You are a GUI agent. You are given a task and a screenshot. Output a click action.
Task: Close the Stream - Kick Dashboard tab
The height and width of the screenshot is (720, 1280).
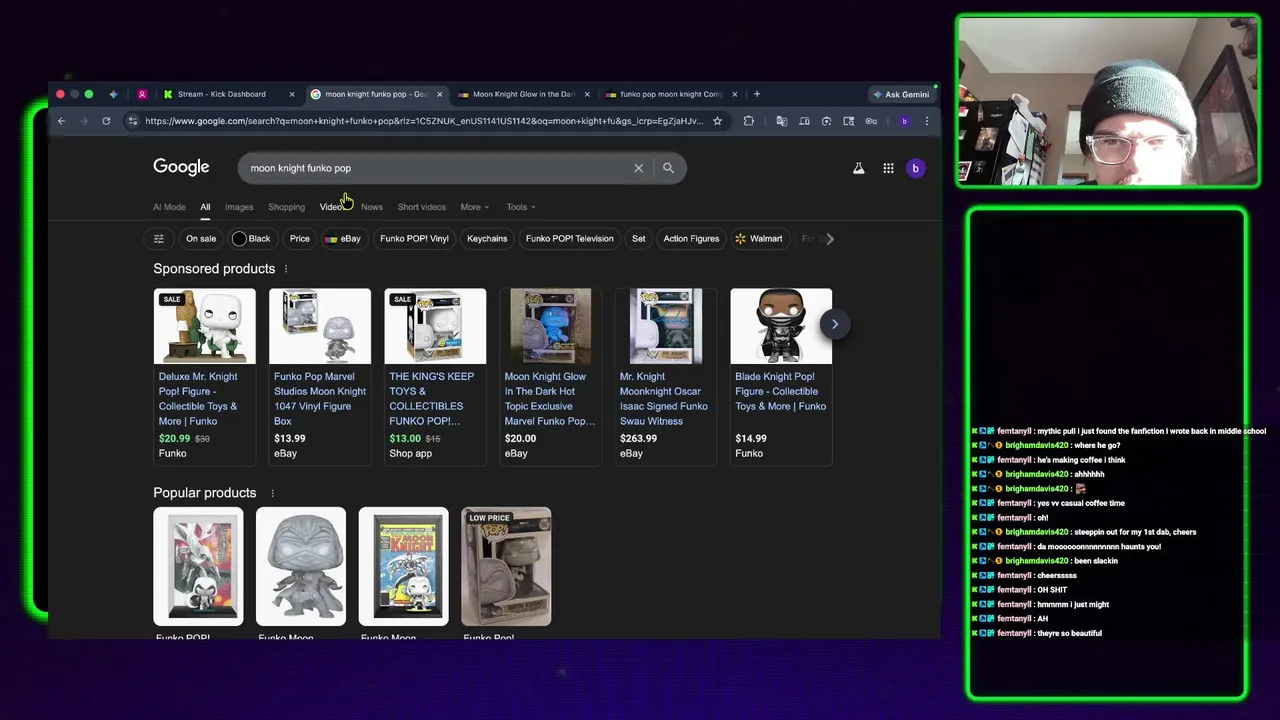292,94
